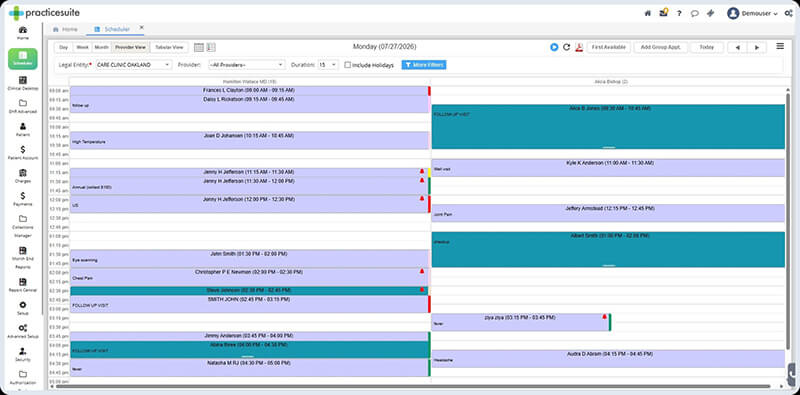
Task: Click alert icon on ziya ziya appointment
Action: (605, 316)
